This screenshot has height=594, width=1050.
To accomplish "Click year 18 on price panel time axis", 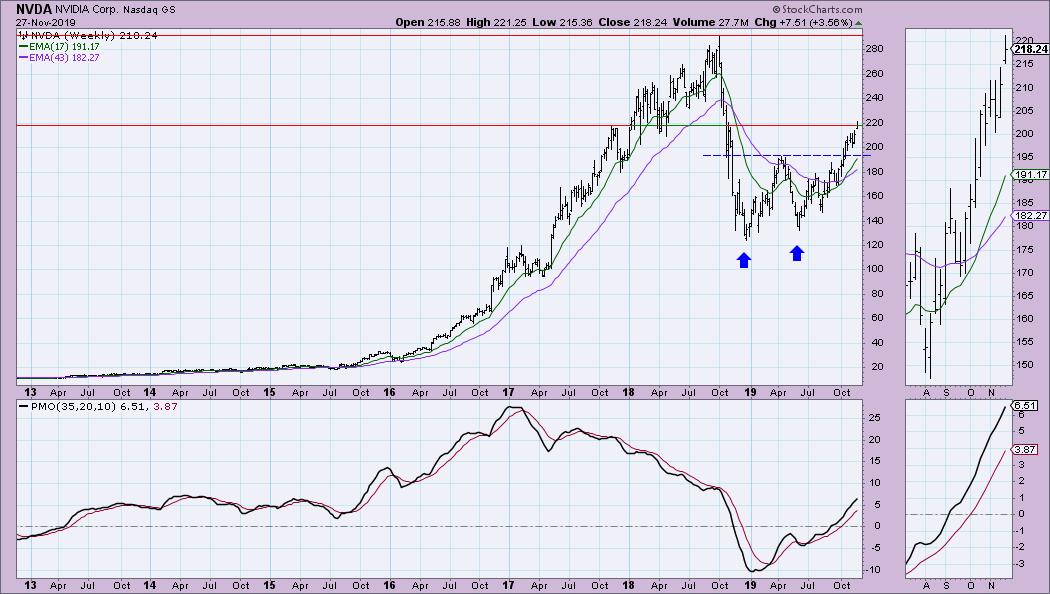I will (x=628, y=392).
